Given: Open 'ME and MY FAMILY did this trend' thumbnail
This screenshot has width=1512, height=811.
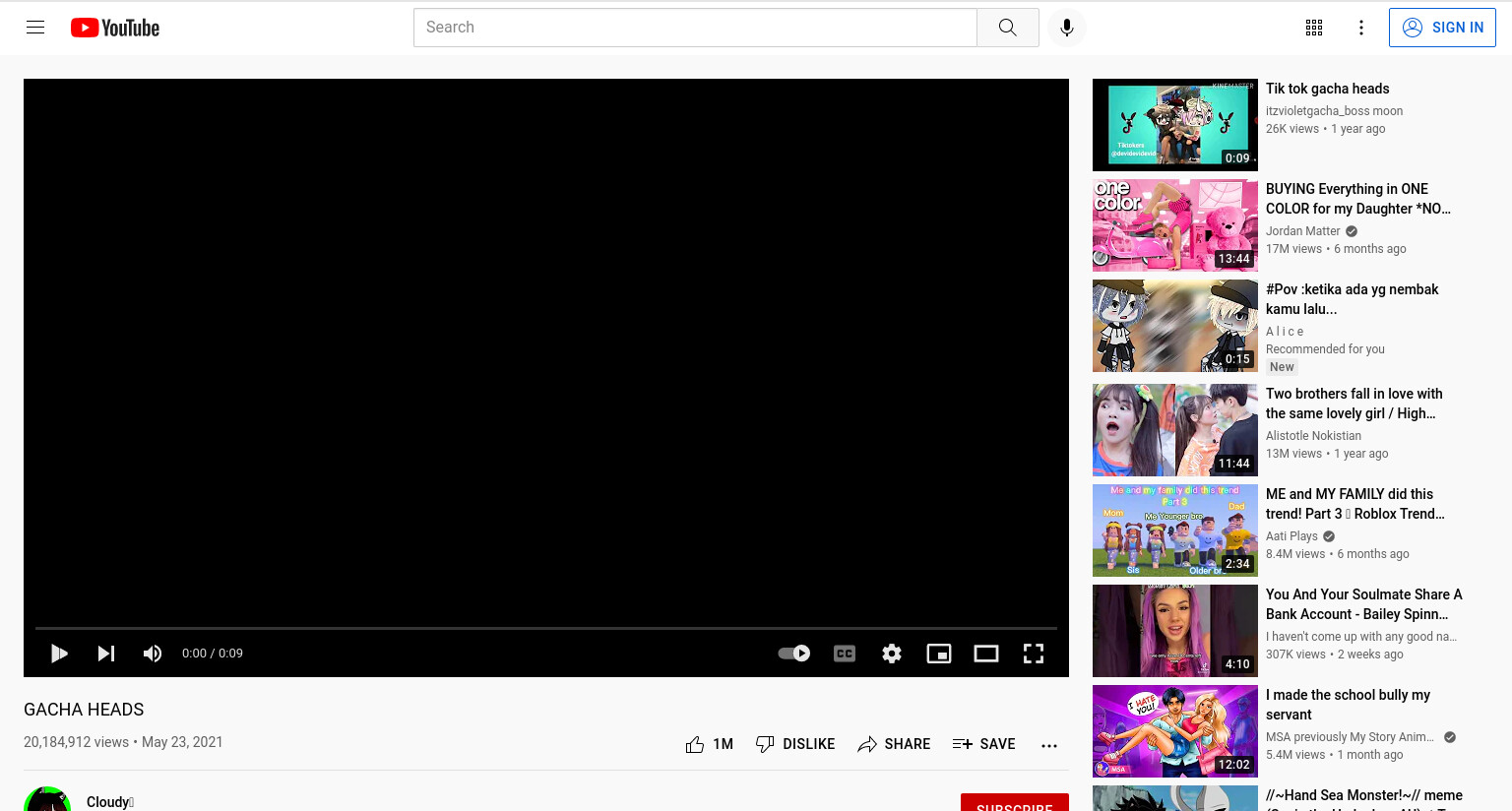Looking at the screenshot, I should (1175, 530).
